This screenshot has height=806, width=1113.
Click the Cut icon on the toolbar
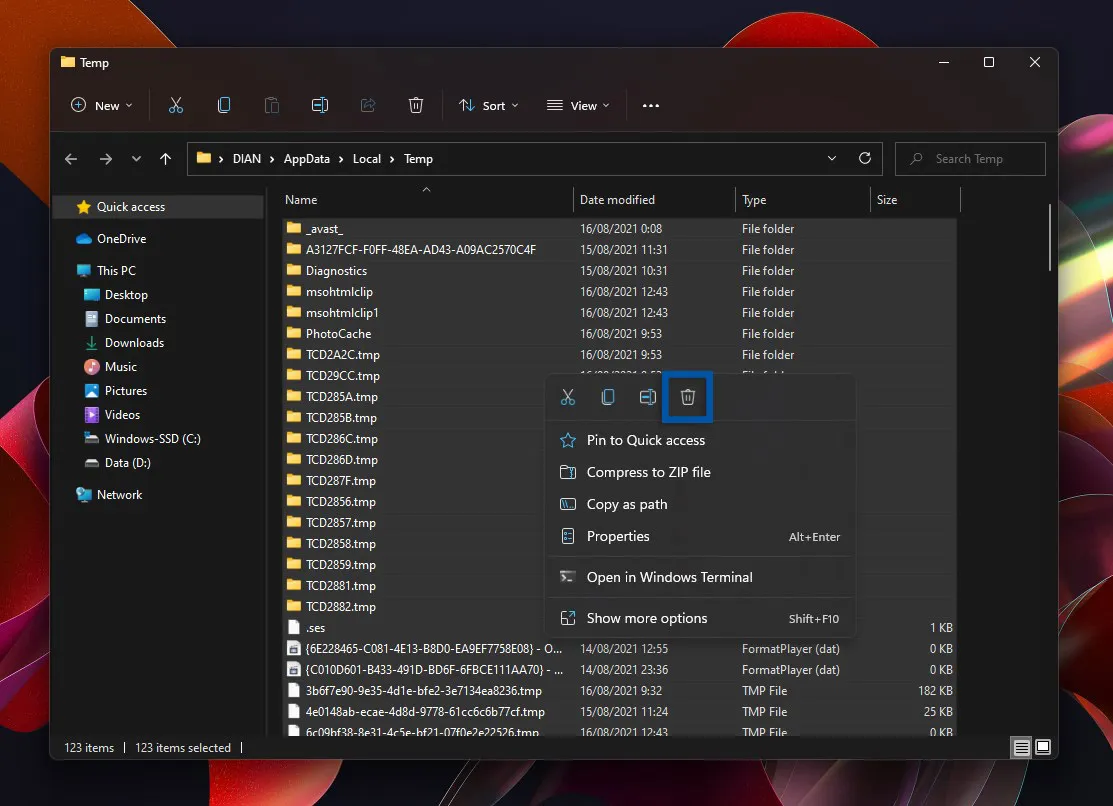pos(176,105)
